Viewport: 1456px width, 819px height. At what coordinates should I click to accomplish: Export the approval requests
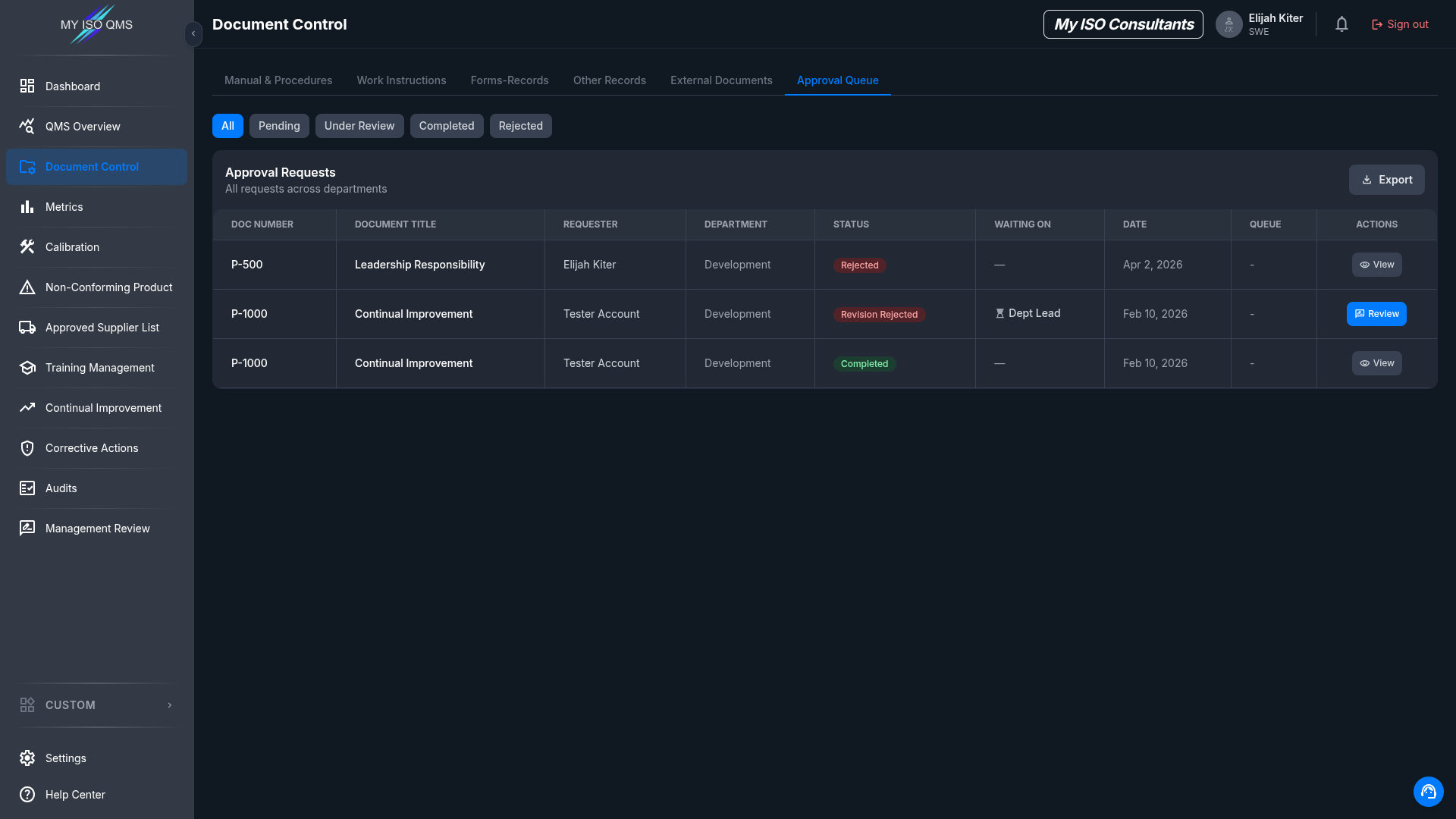[1386, 180]
